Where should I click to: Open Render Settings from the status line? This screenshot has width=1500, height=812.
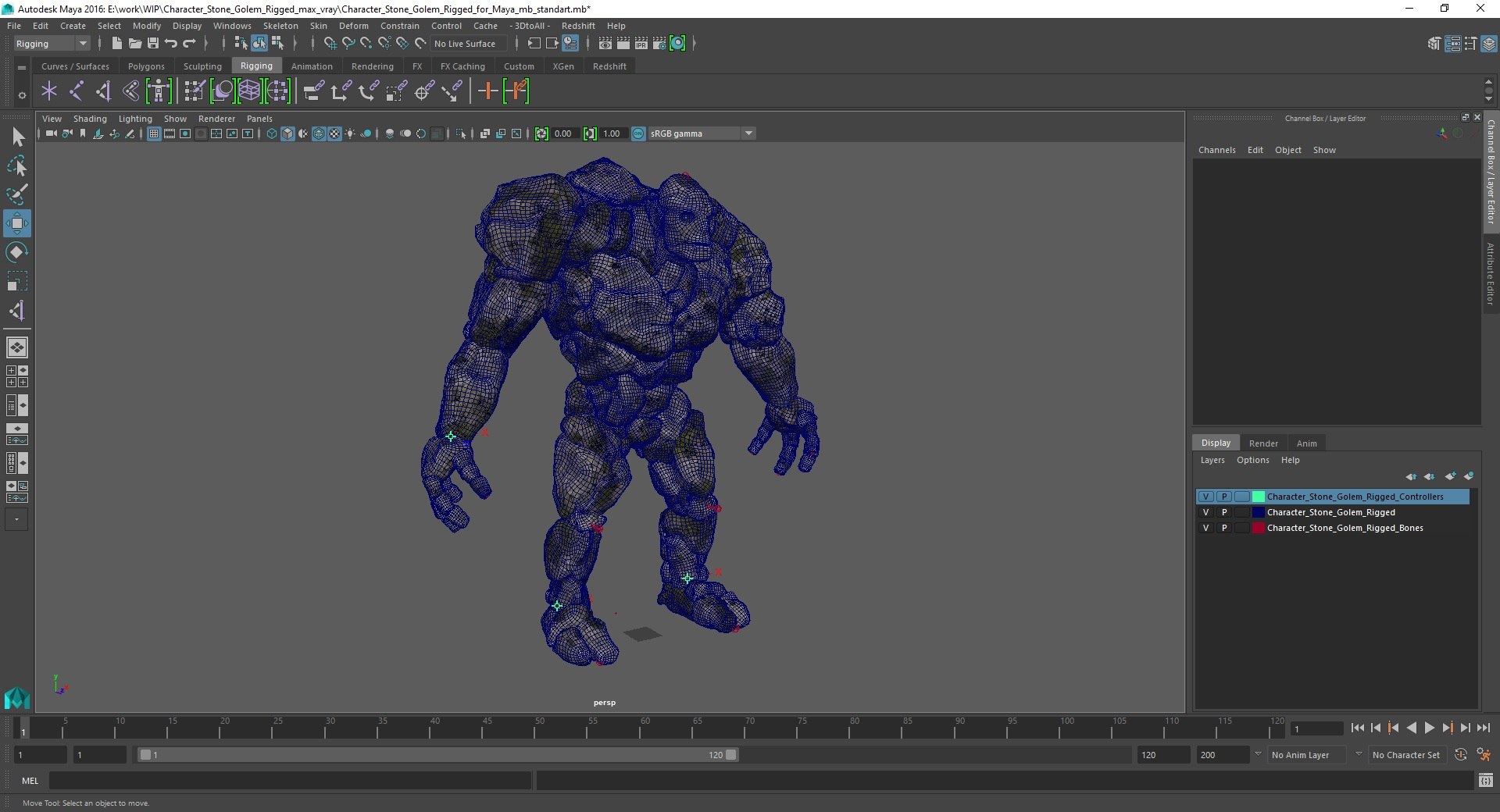click(x=659, y=44)
